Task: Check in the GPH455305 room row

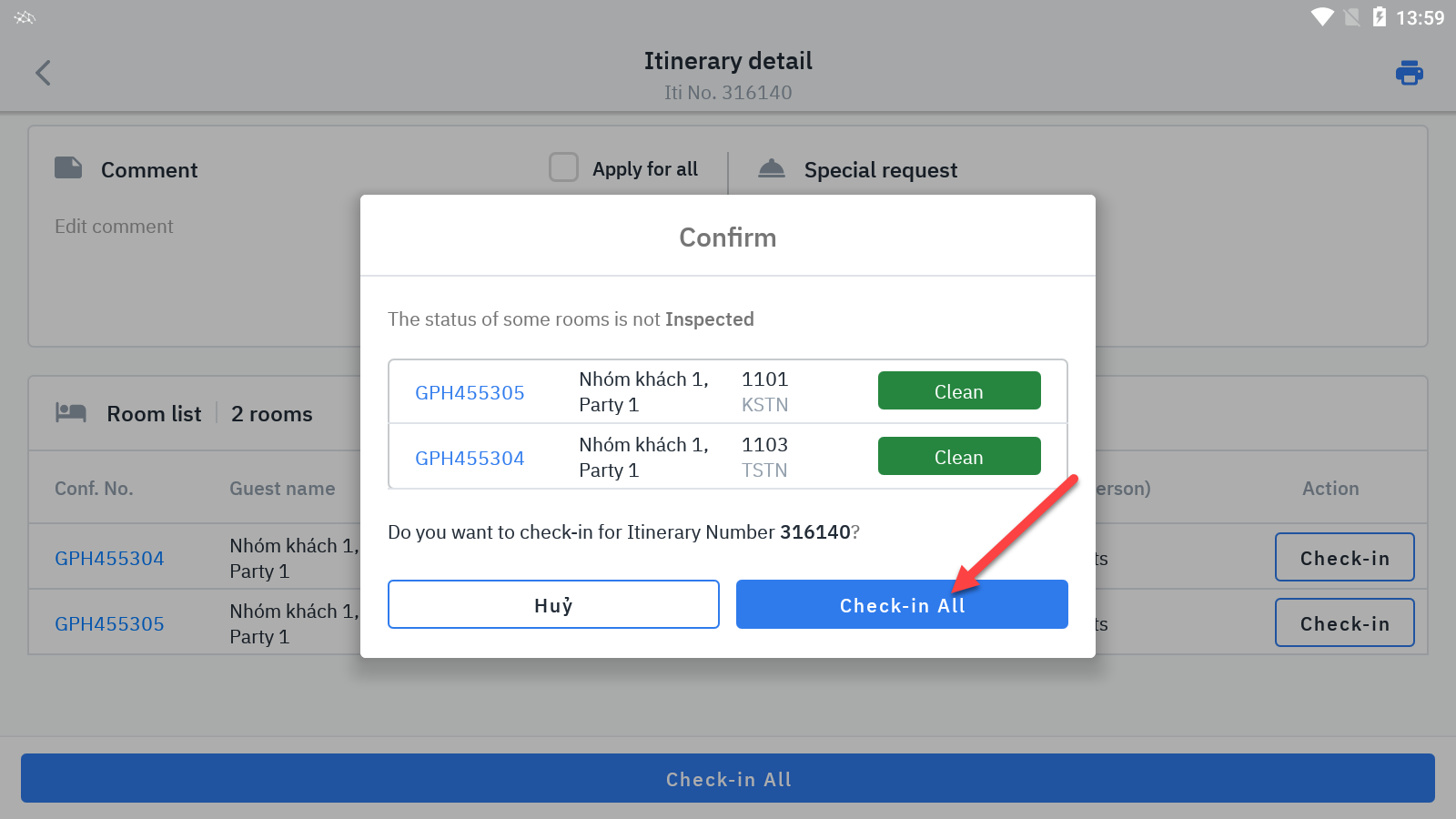Action: click(x=1345, y=622)
